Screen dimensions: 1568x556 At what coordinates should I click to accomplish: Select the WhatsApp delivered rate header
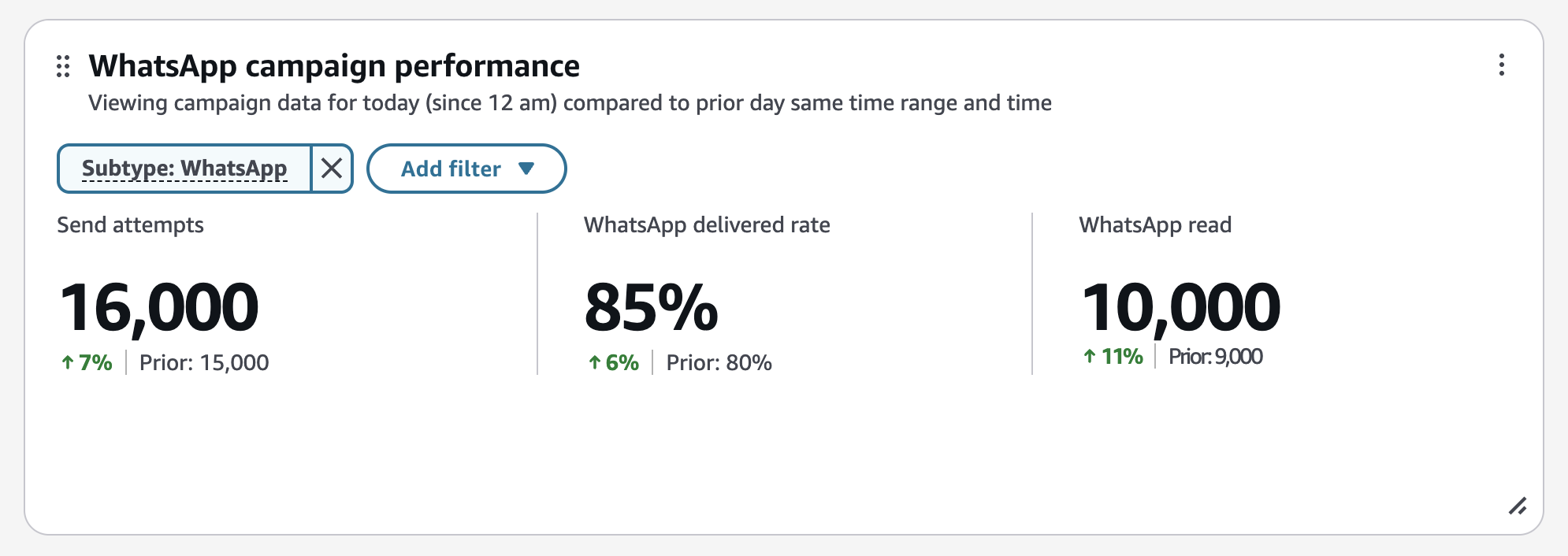pos(707,224)
